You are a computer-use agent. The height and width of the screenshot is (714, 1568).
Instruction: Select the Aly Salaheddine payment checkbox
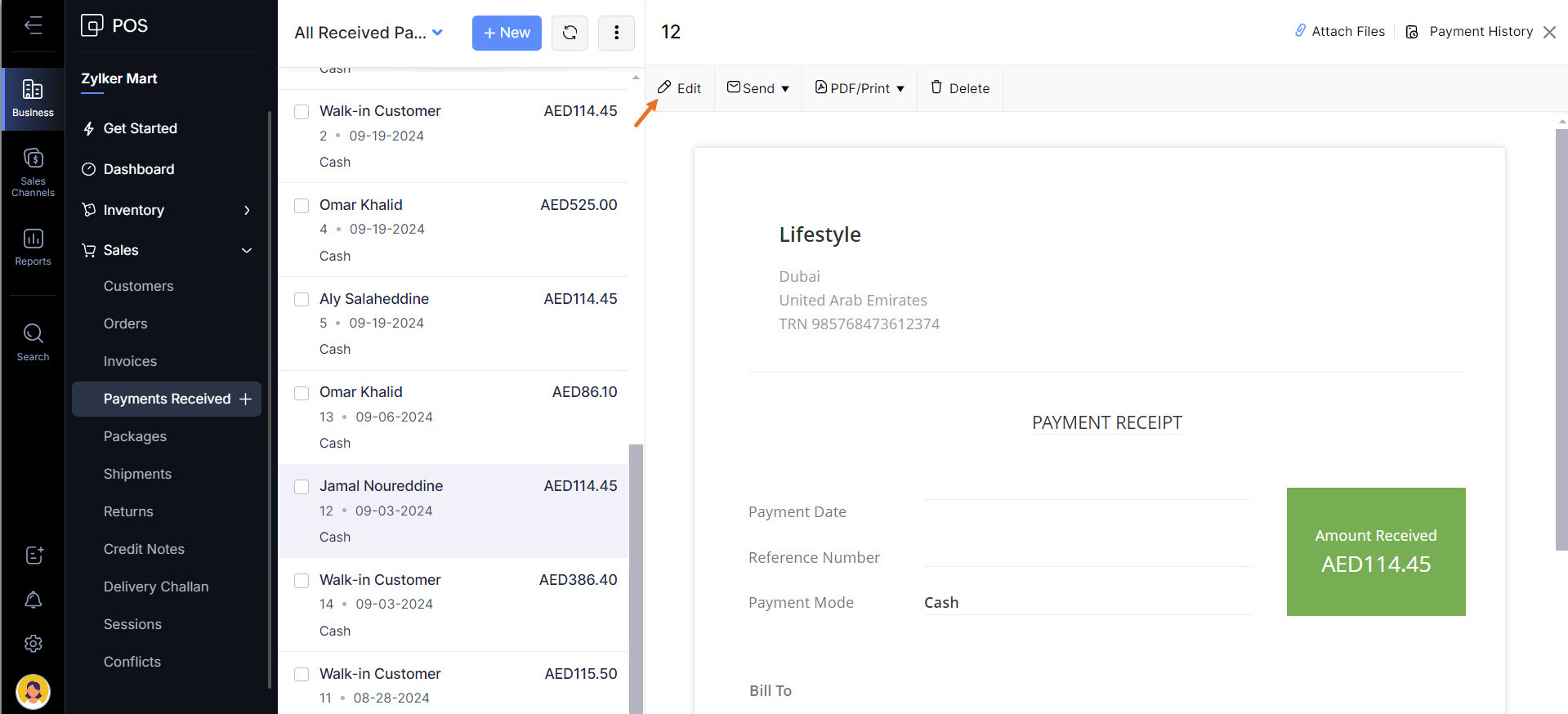[302, 300]
